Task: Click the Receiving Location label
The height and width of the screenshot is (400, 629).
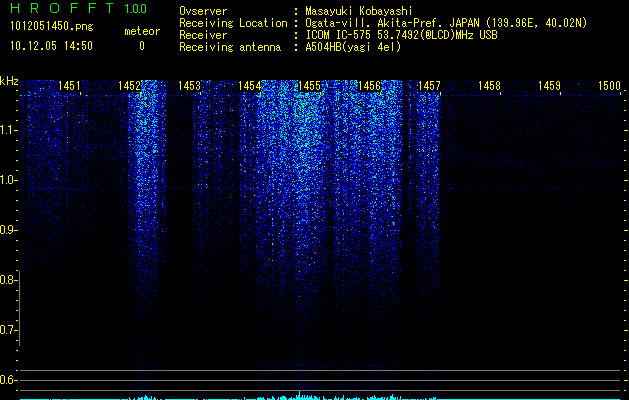Action: click(x=233, y=23)
